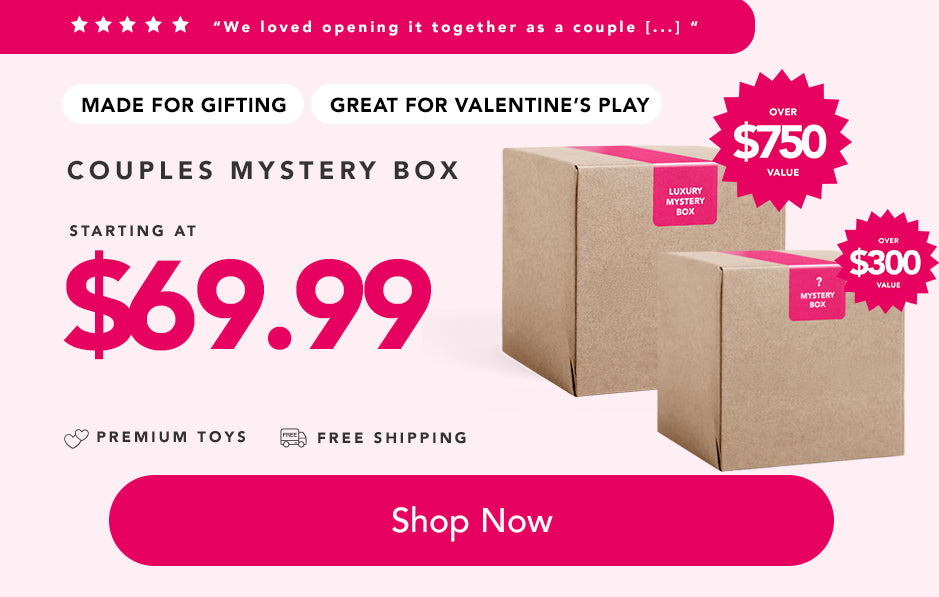Click the Luxury Mystery Box pink label
Image resolution: width=939 pixels, height=597 pixels.
tap(685, 196)
